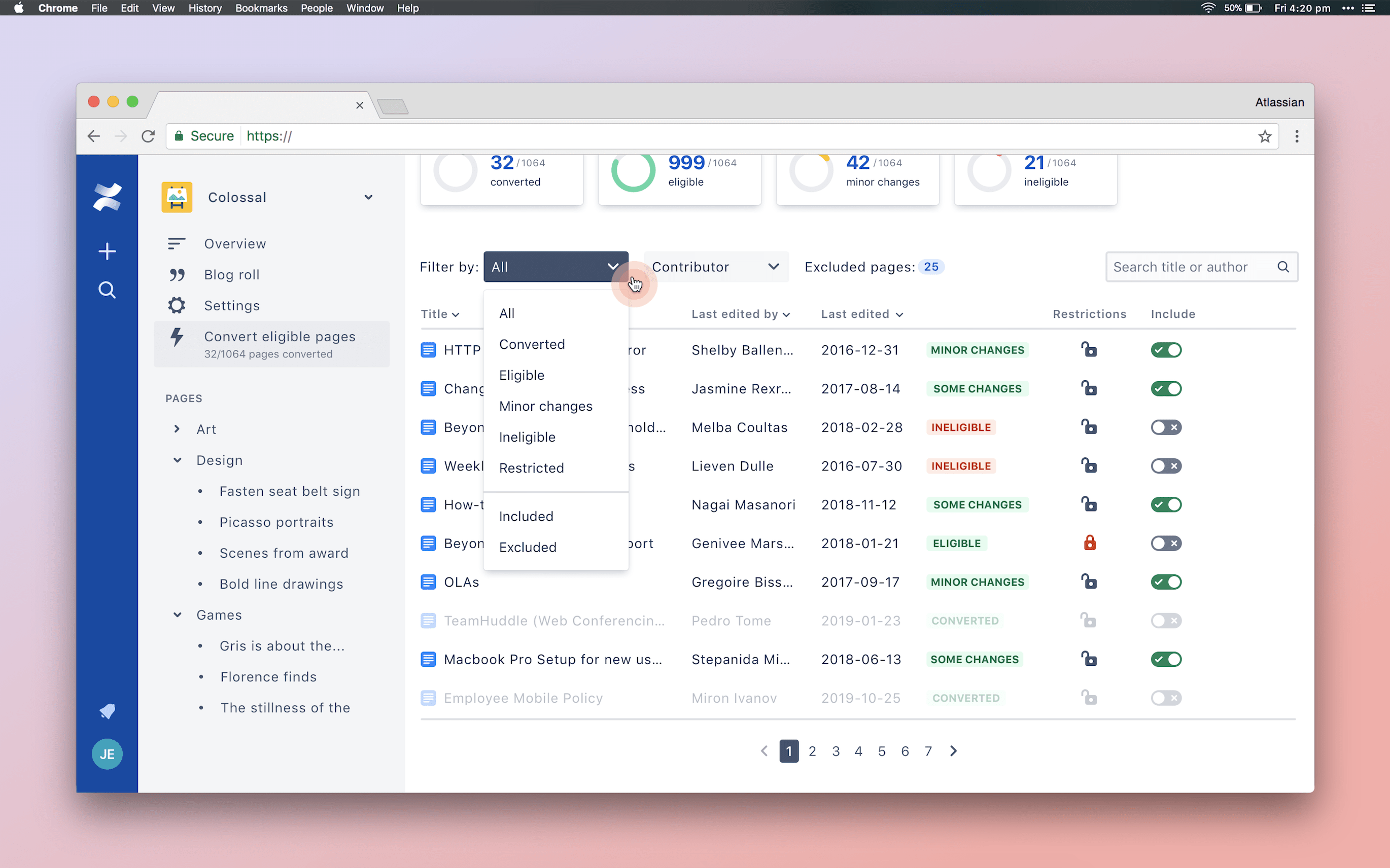The height and width of the screenshot is (868, 1390).
Task: Click the Search title or author field
Action: pyautogui.click(x=1192, y=267)
